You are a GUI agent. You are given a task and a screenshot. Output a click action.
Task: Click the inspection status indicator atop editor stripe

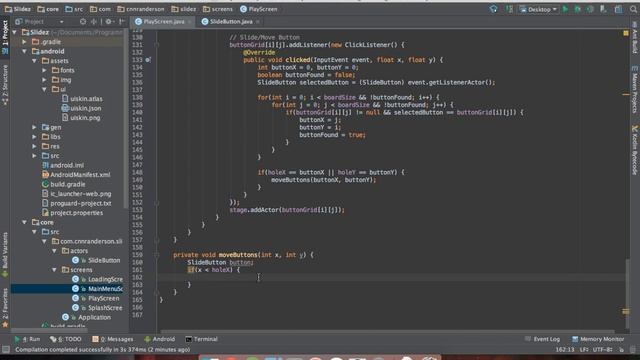point(626,33)
